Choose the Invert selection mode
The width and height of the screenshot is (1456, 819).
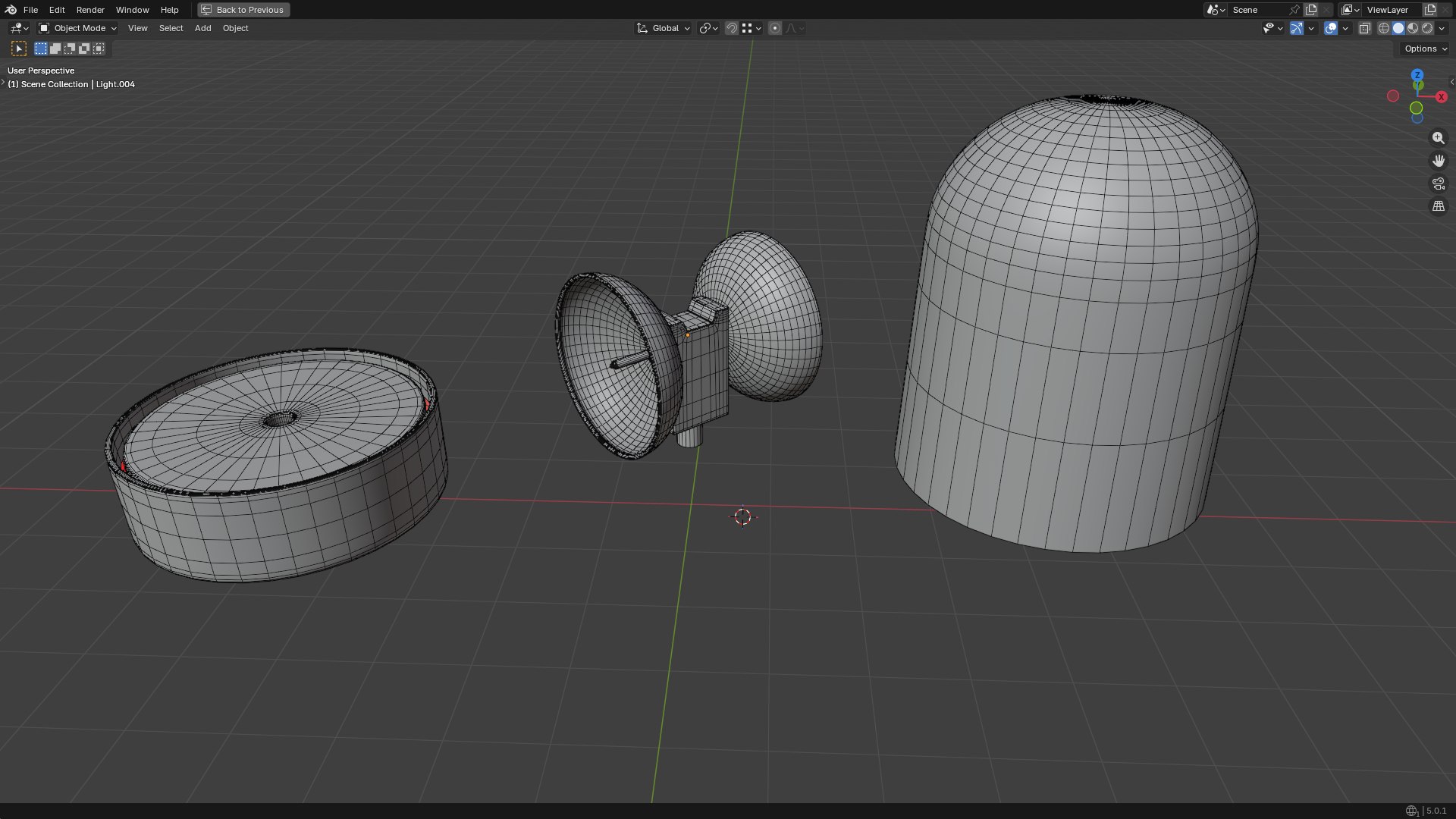(84, 49)
